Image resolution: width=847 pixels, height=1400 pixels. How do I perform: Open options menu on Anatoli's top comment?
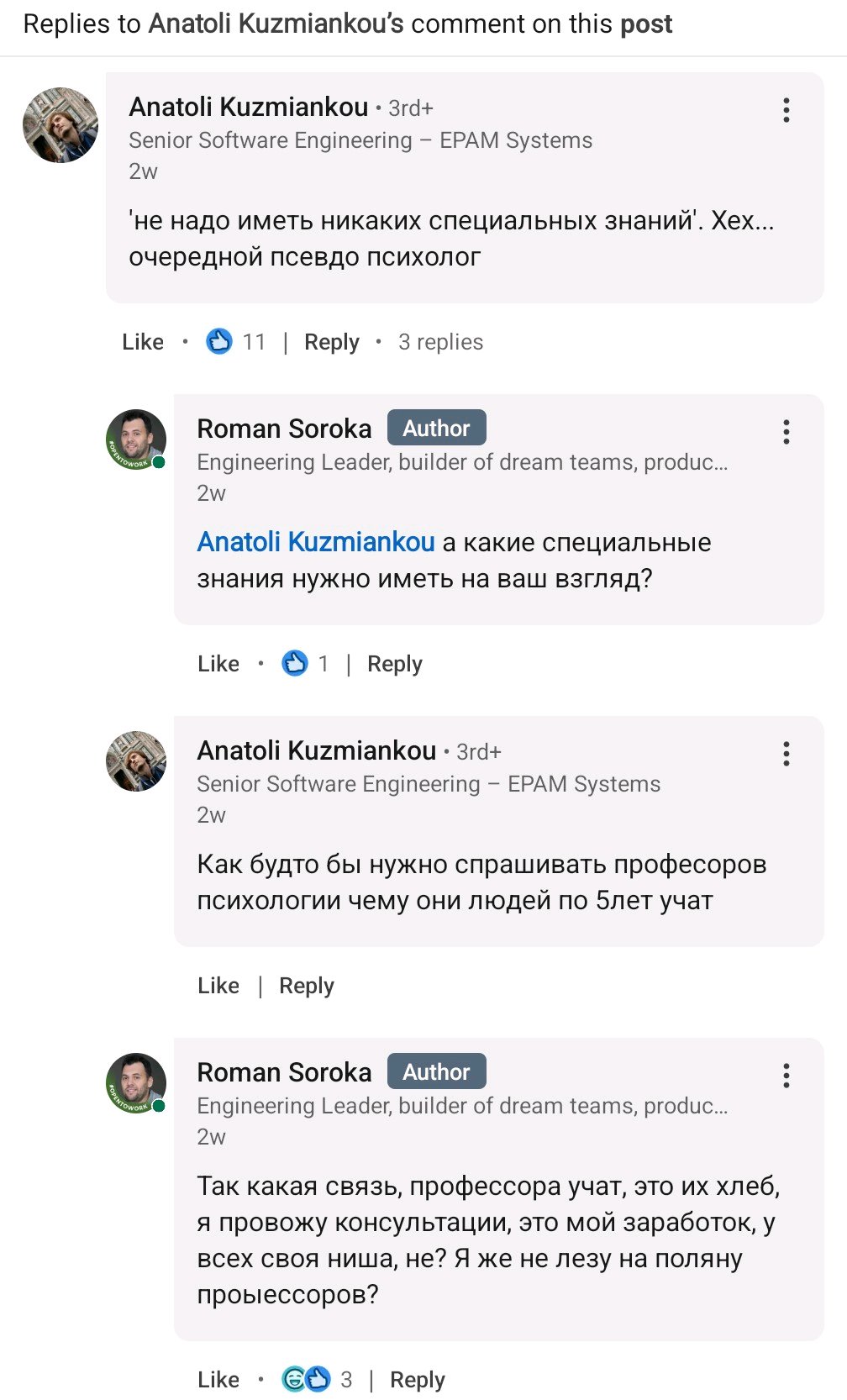(x=786, y=110)
